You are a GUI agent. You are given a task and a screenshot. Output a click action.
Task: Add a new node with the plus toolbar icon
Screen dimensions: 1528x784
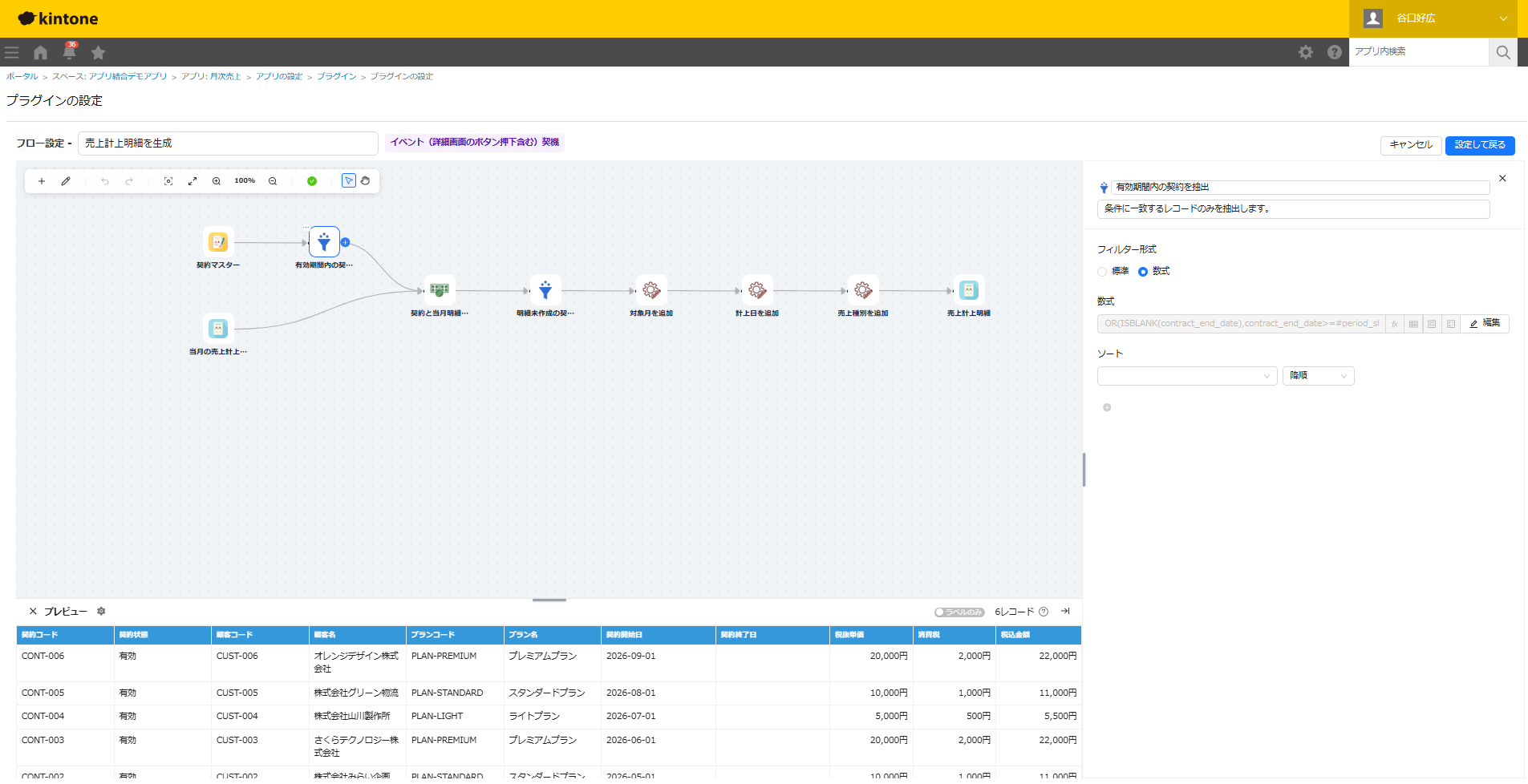point(42,181)
